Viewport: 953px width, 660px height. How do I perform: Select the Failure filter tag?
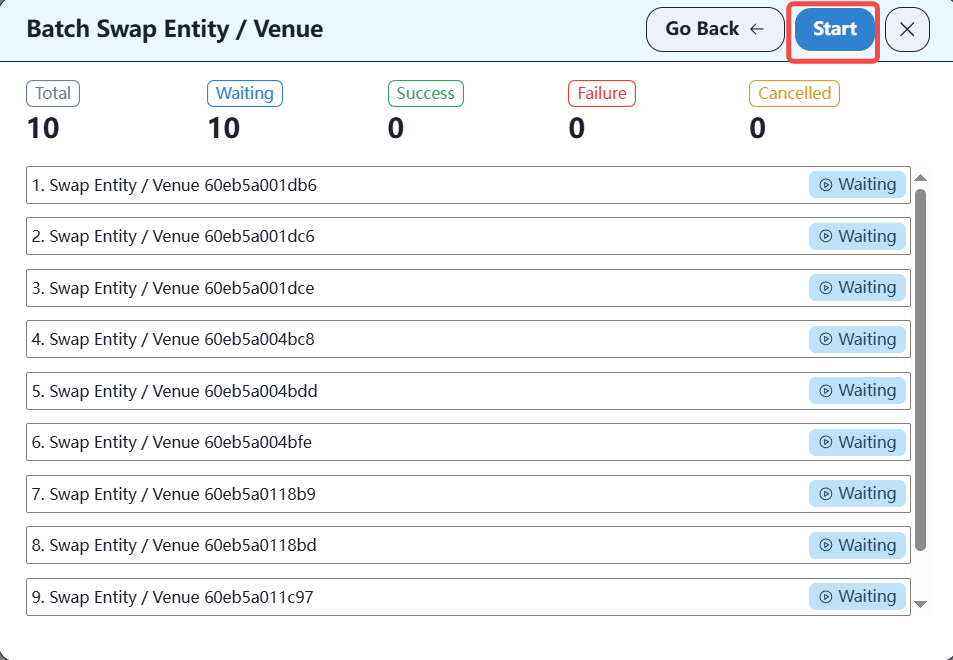pyautogui.click(x=602, y=93)
